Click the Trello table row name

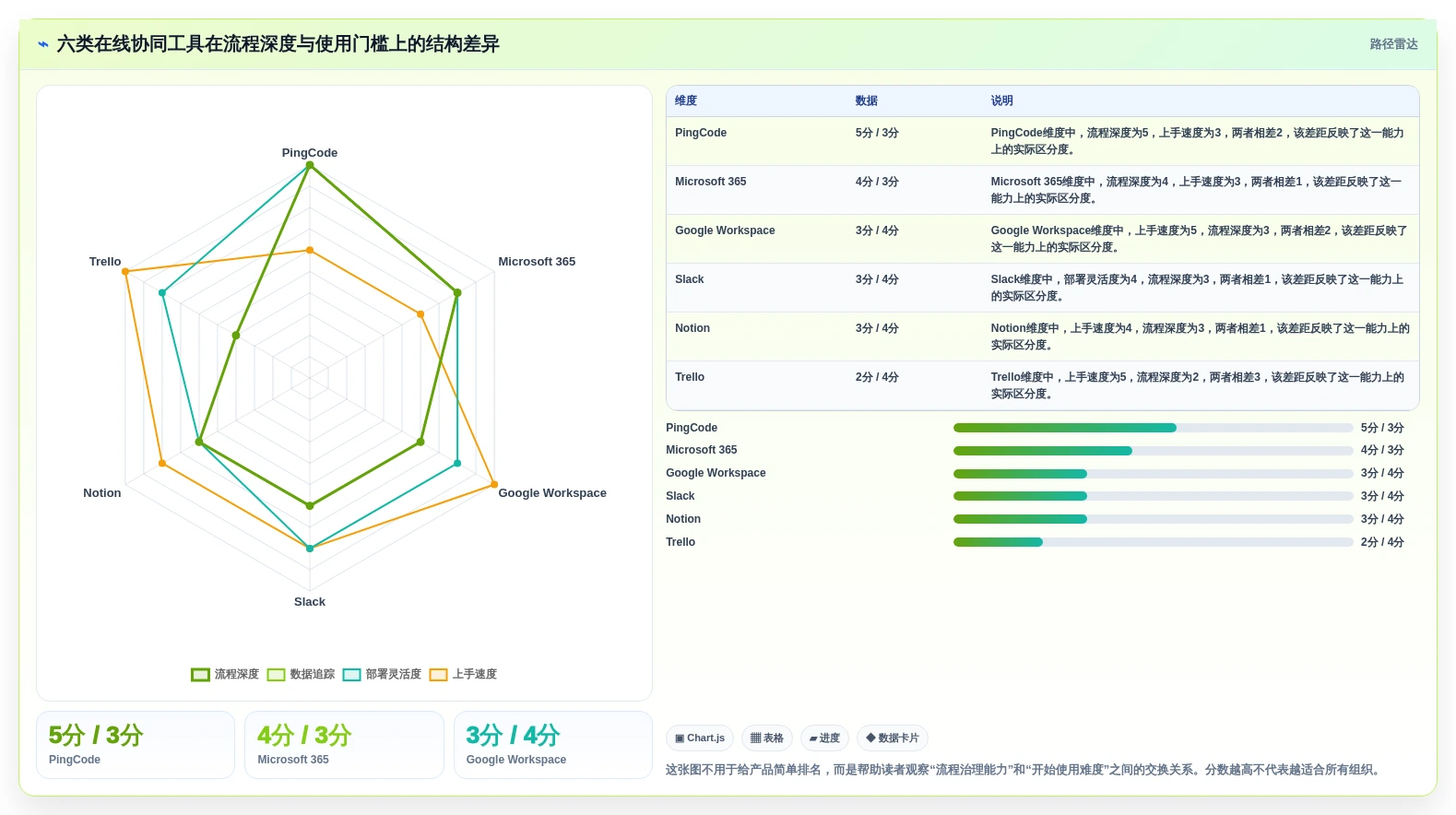(690, 377)
